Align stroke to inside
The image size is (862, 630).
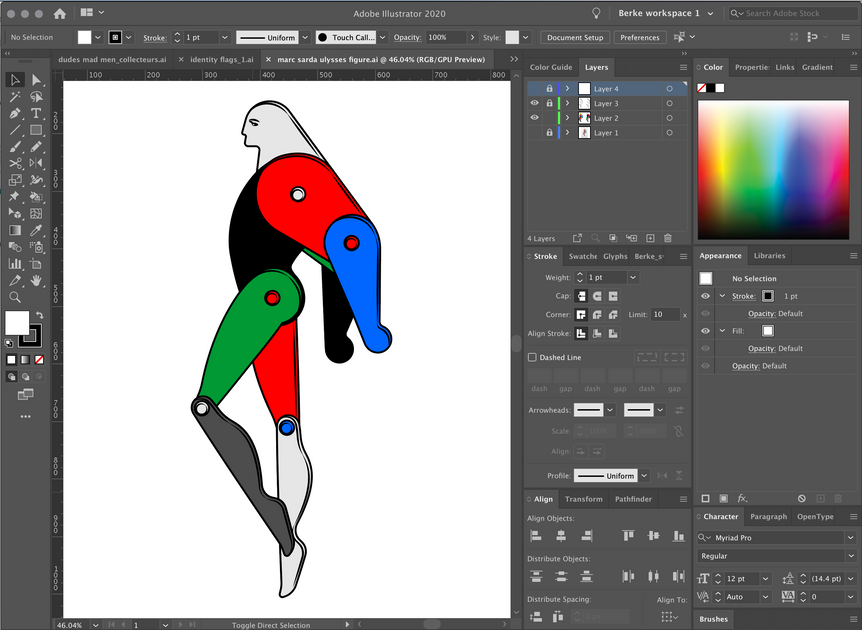click(597, 333)
